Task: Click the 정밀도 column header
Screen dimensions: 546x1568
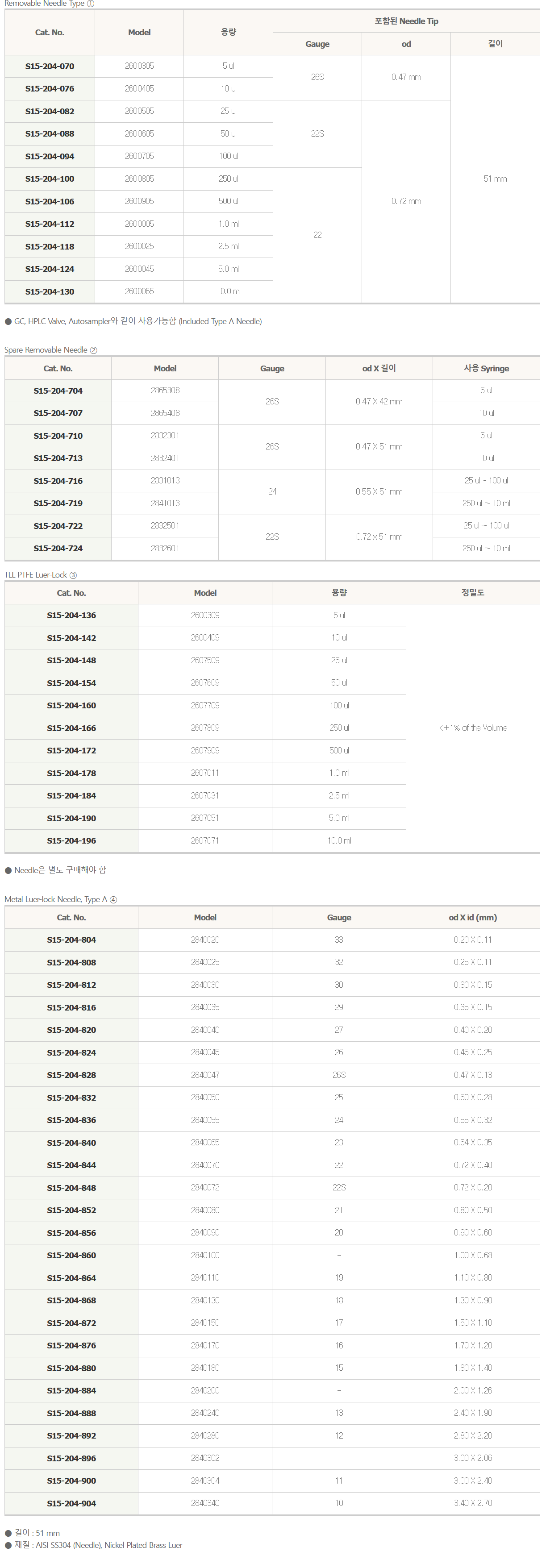Action: point(473,592)
